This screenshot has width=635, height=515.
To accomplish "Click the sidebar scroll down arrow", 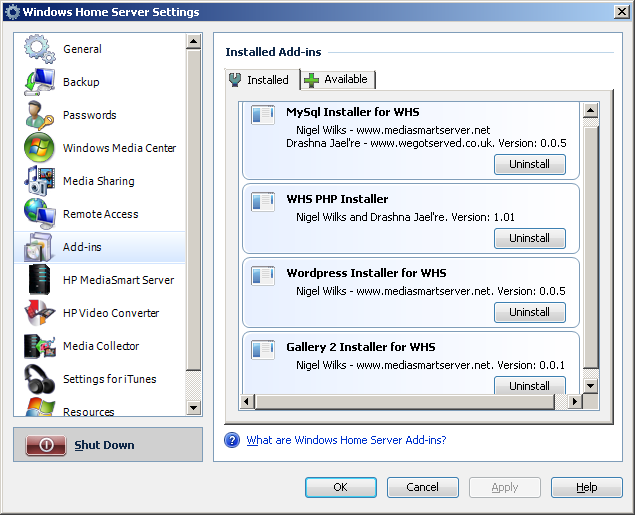I will tap(194, 407).
